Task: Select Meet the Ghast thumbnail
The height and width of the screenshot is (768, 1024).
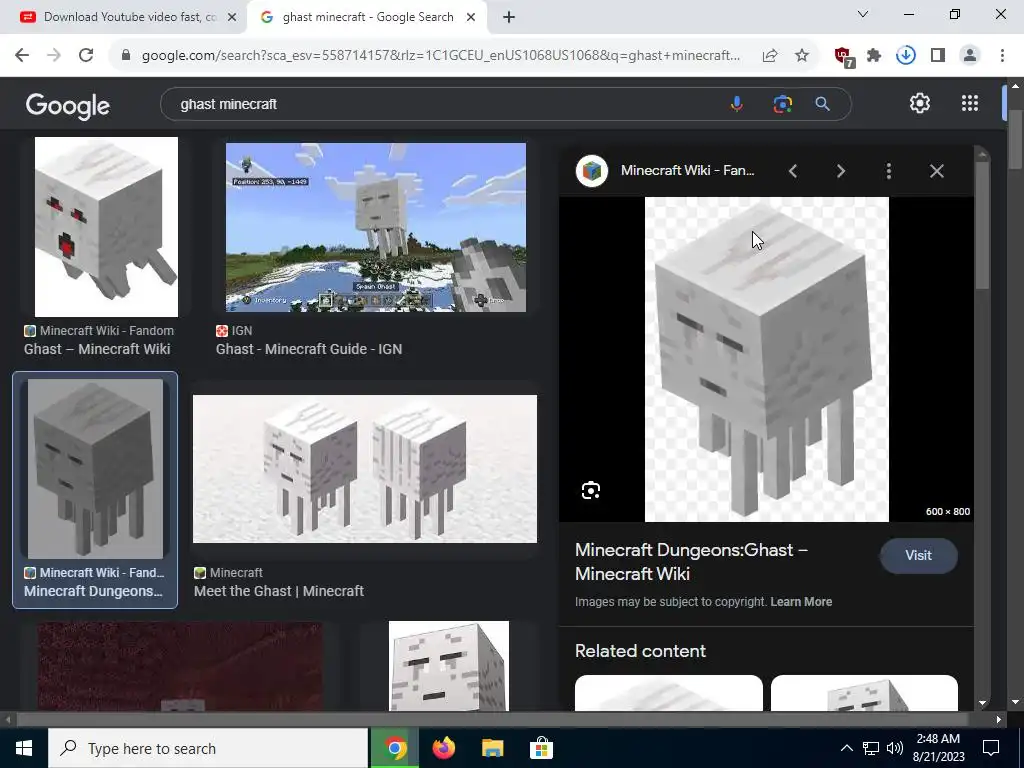Action: (364, 469)
